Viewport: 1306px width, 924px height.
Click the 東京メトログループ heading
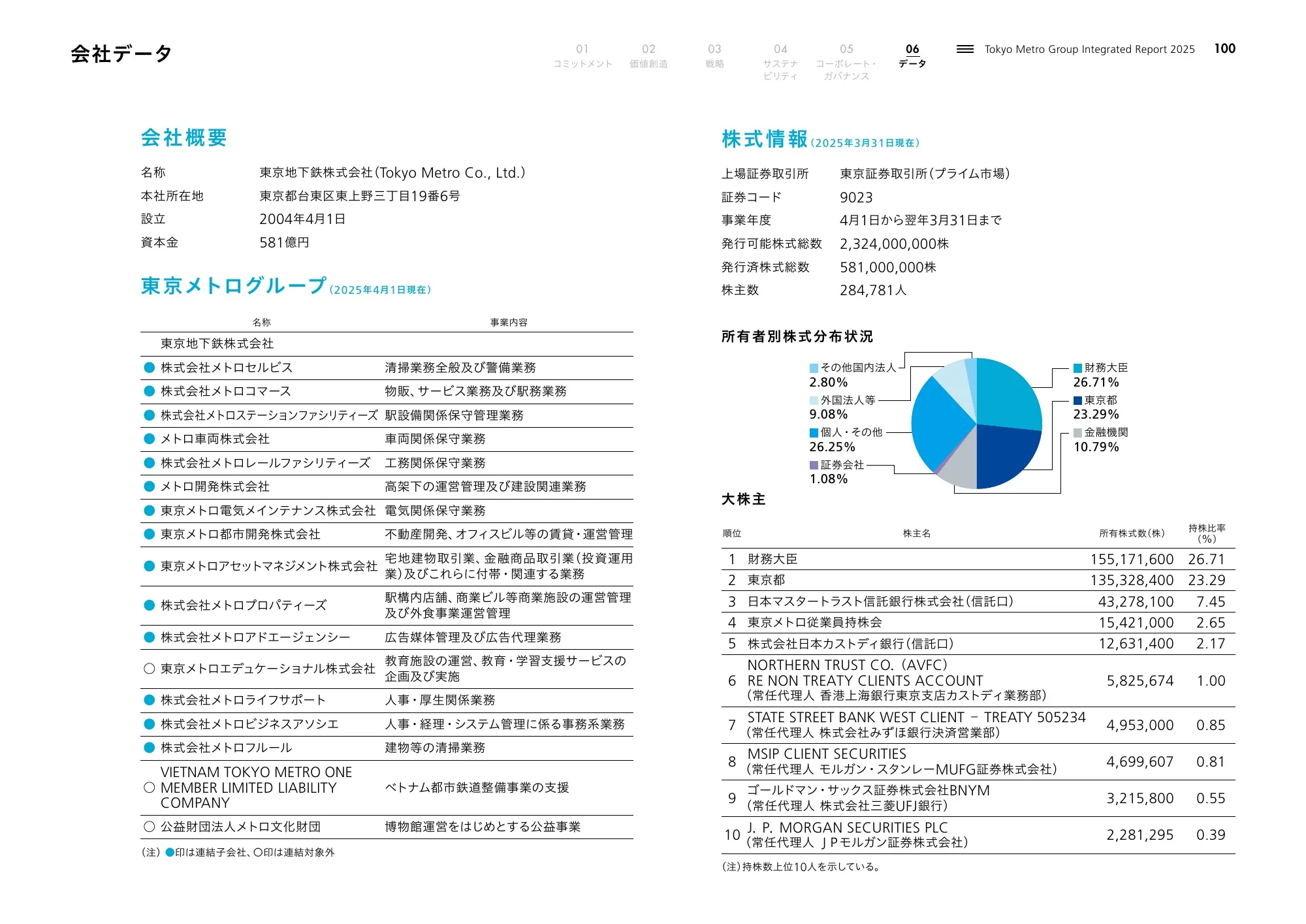pos(234,285)
